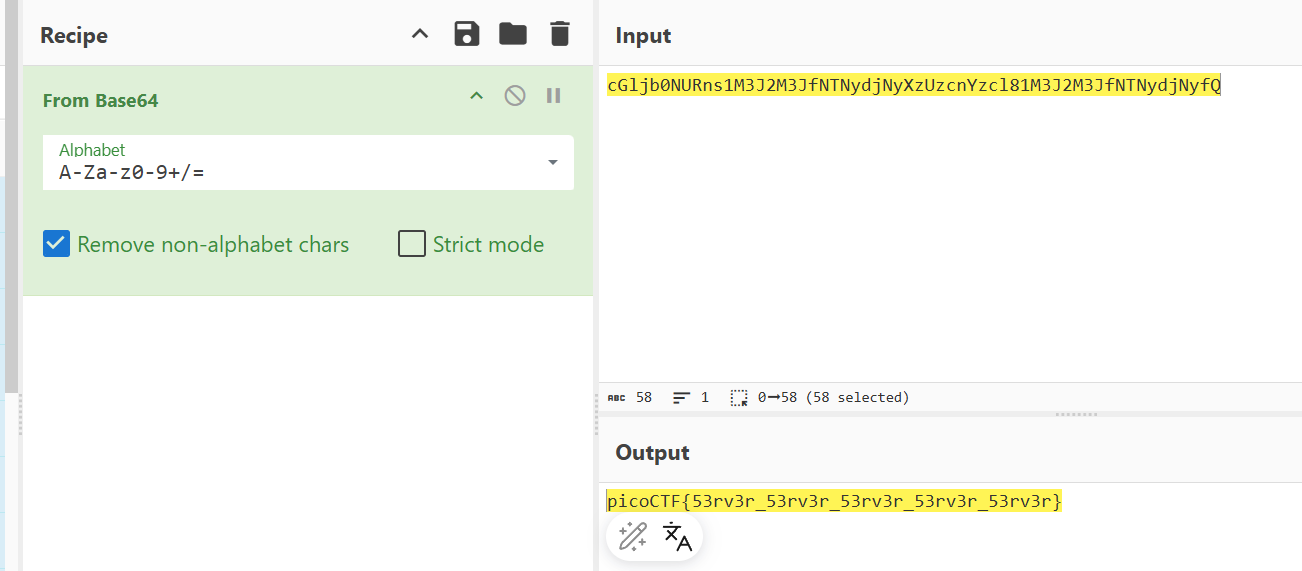Click the From Base64 operation title
The width and height of the screenshot is (1302, 571).
click(x=100, y=101)
